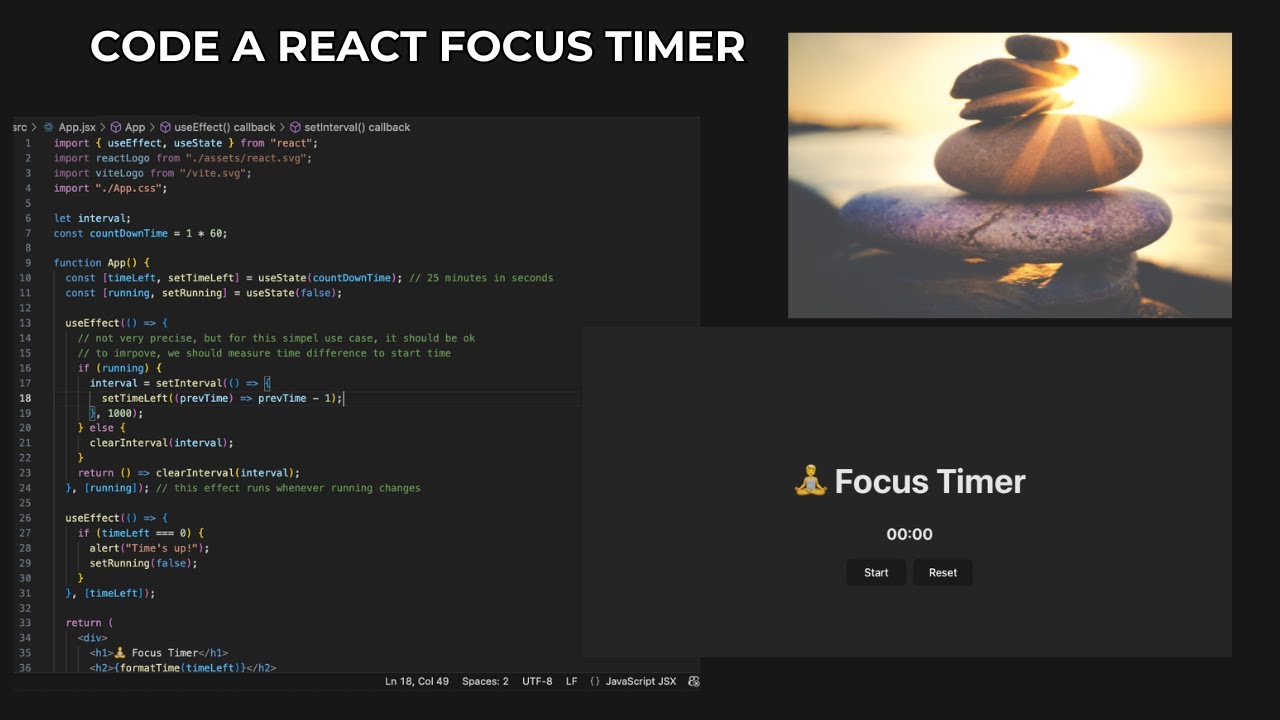
Task: Click the meditating person emoji beside Focus Timer
Action: 811,482
